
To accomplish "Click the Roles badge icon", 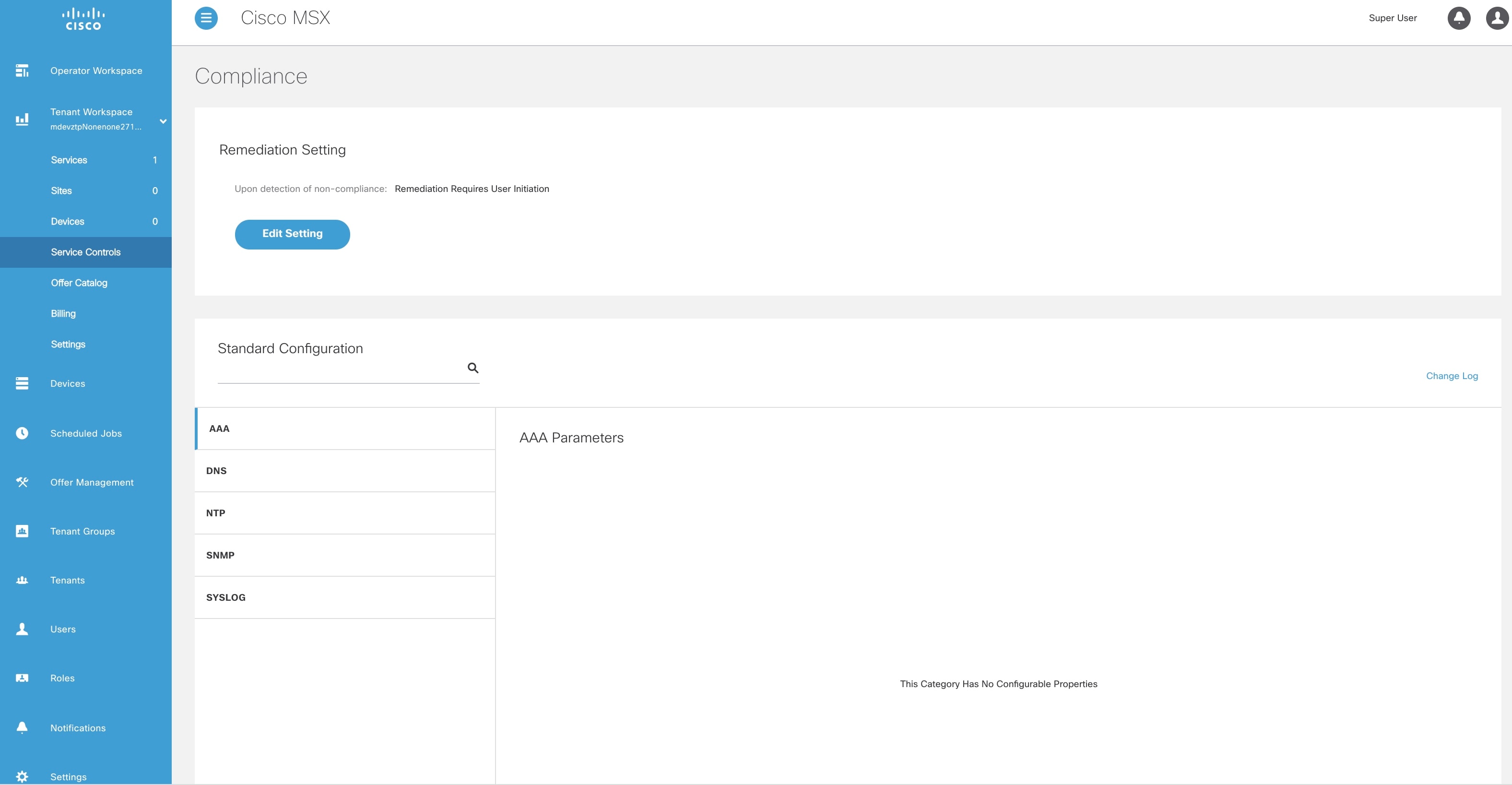I will [x=22, y=678].
